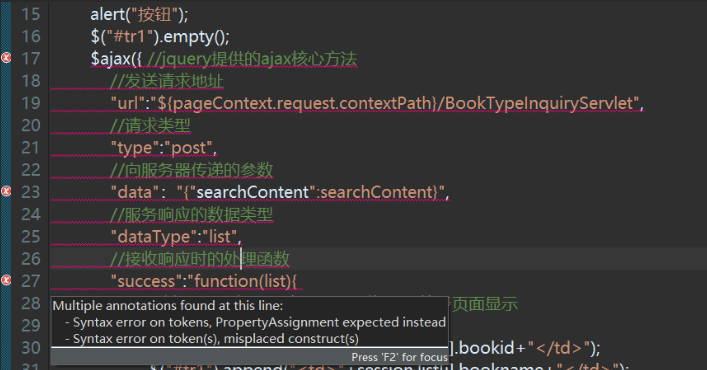Screen dimensions: 707x370
Task: Click the comment 向服务器传递的参数
Action: tap(192, 170)
